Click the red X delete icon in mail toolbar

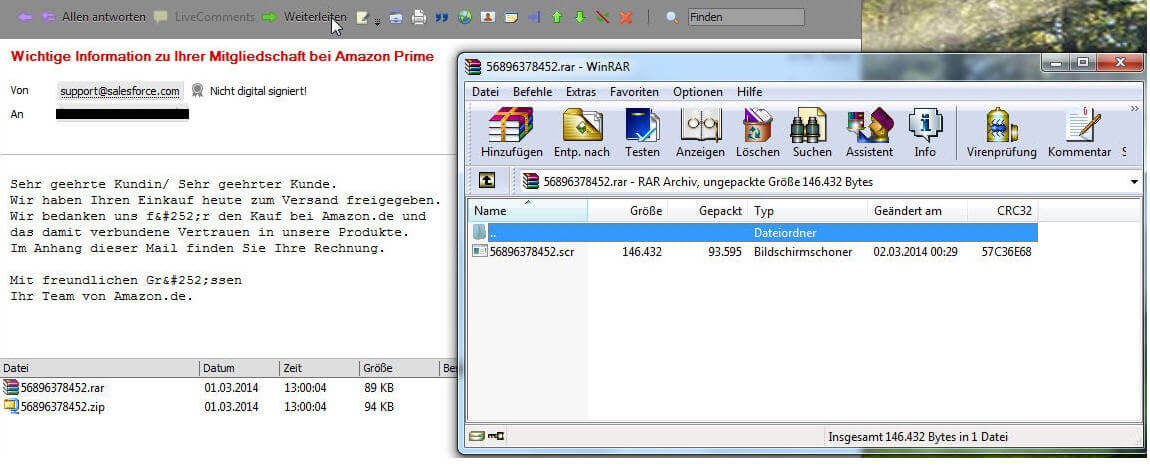626,17
